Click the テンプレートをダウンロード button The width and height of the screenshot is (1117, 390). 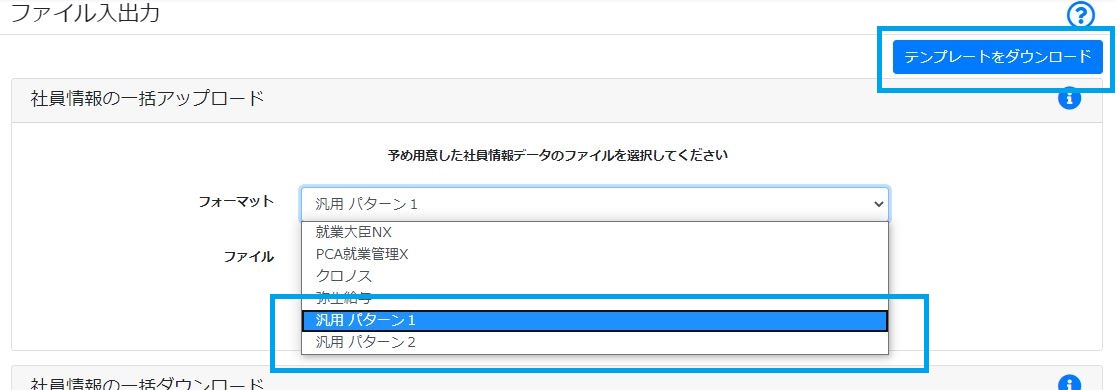[x=997, y=57]
